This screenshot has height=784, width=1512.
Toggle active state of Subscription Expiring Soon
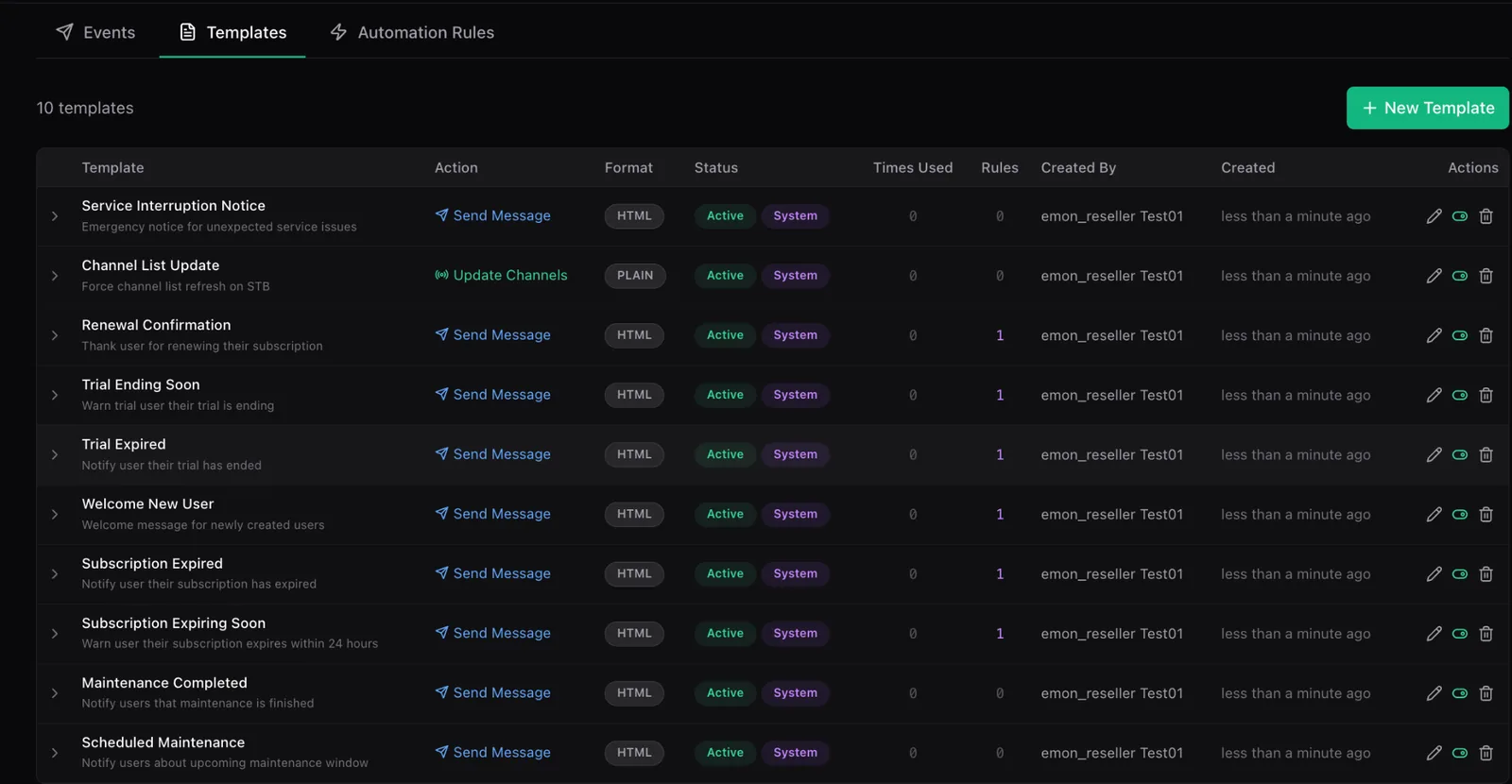tap(1460, 633)
